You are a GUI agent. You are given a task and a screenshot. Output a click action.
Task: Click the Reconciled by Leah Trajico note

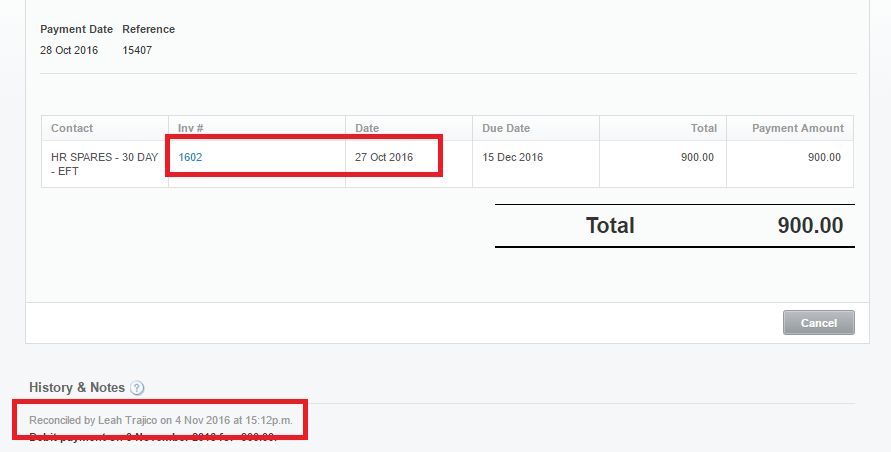tap(161, 420)
